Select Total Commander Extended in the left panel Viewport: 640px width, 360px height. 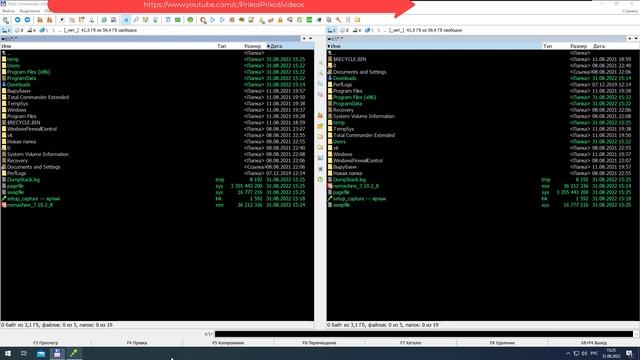157,97
